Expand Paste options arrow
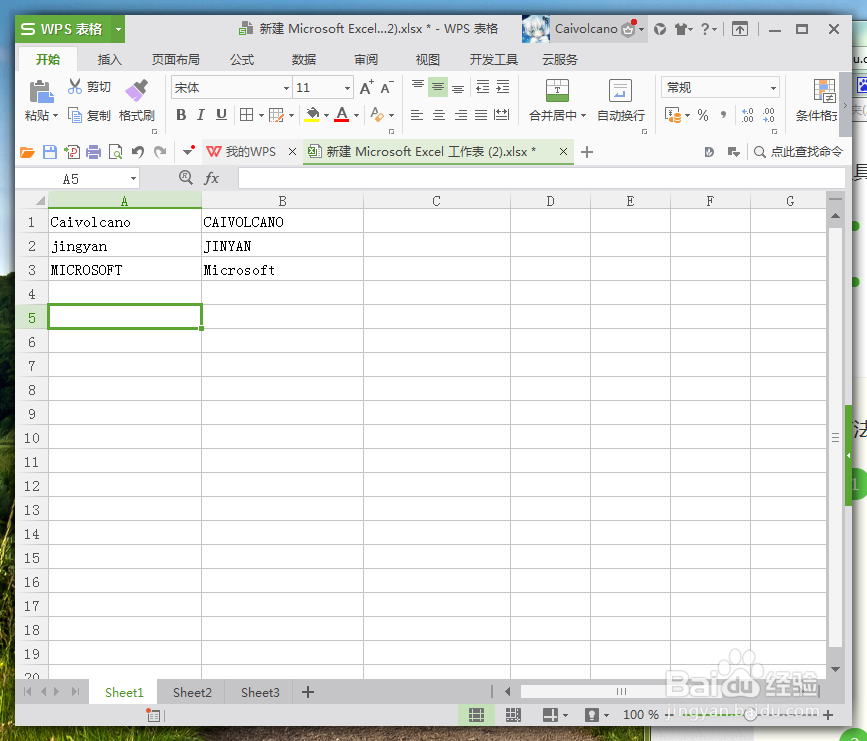Screen dimensions: 867x741 click(55, 116)
